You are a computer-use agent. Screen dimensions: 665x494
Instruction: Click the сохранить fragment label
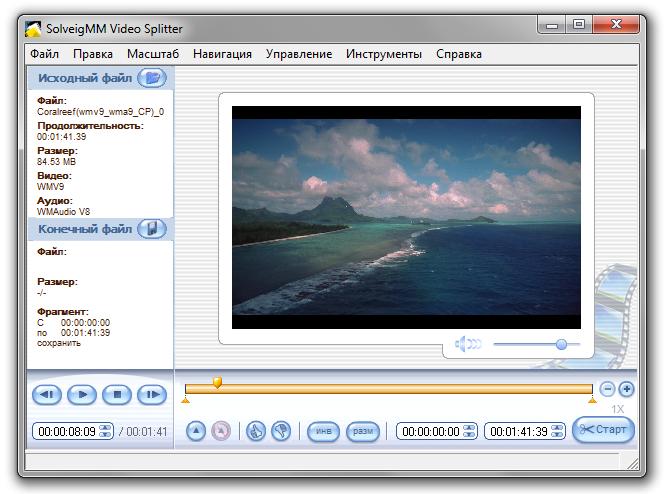[59, 343]
